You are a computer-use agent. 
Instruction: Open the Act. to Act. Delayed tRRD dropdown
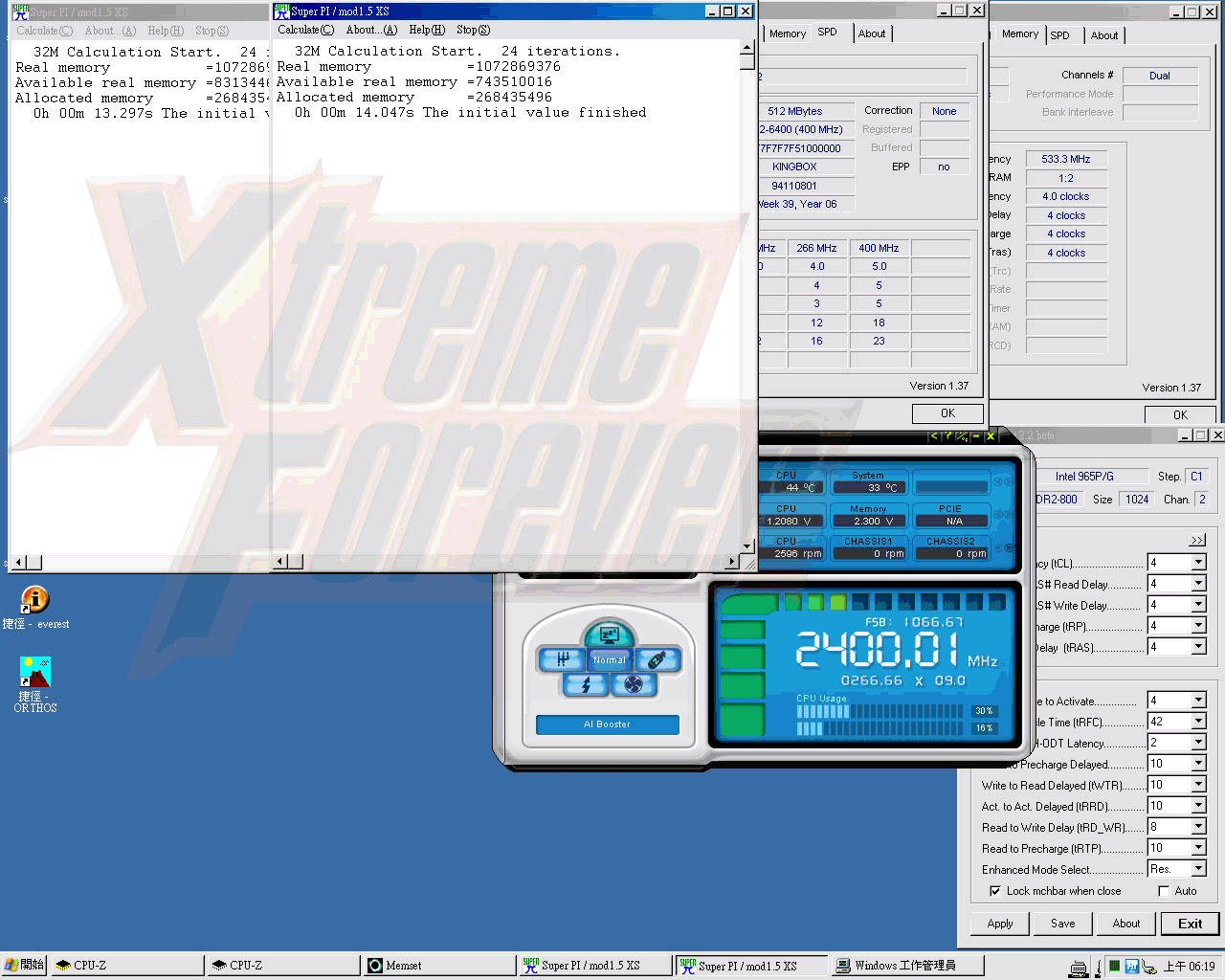point(1198,806)
